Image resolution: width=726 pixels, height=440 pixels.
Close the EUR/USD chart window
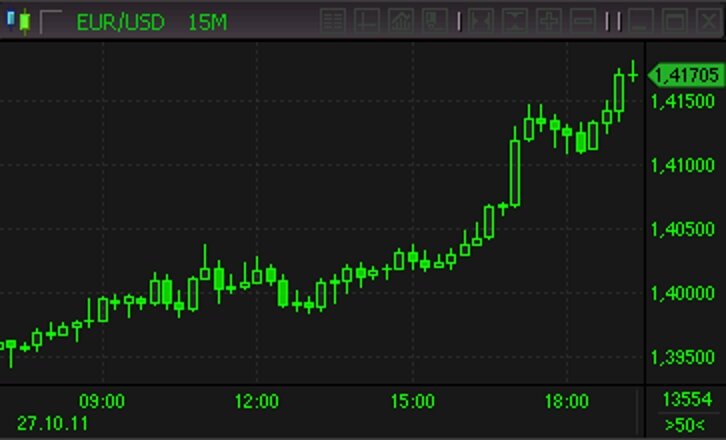(x=708, y=21)
